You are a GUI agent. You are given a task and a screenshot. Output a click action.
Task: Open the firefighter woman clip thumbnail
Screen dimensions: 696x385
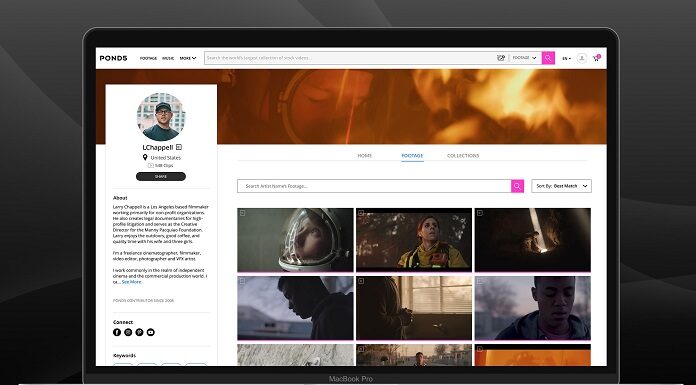(414, 240)
